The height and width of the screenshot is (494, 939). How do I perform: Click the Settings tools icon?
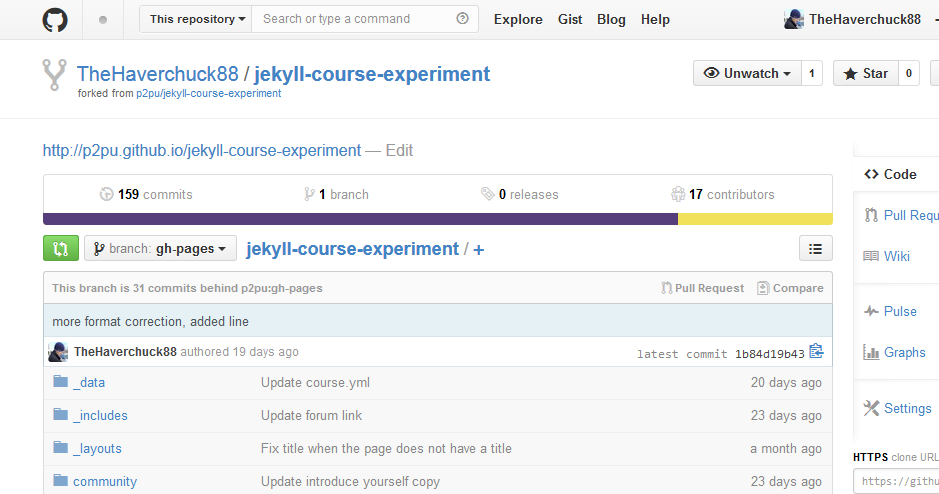(871, 408)
